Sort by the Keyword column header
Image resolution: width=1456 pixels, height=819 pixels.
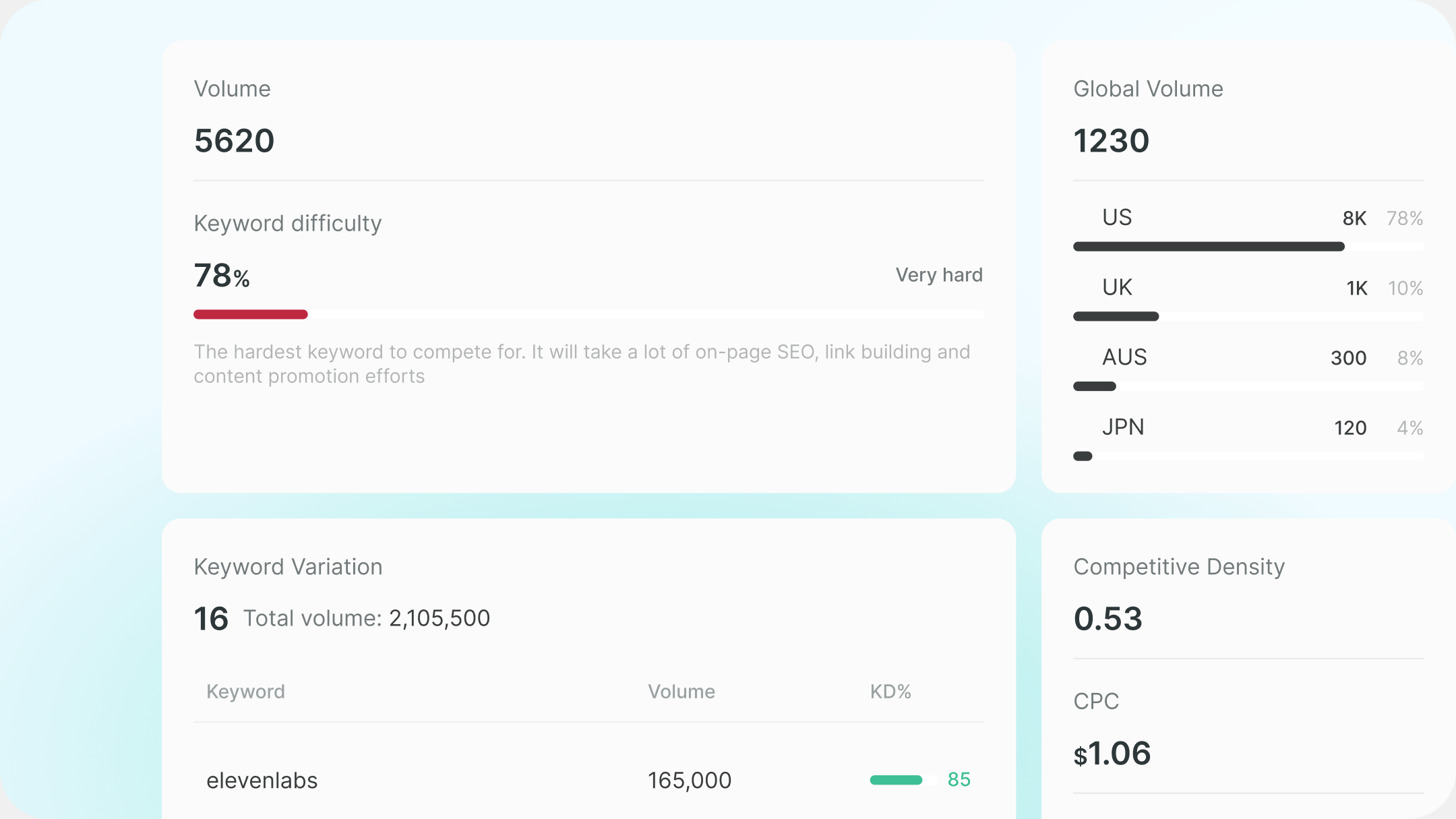point(245,692)
